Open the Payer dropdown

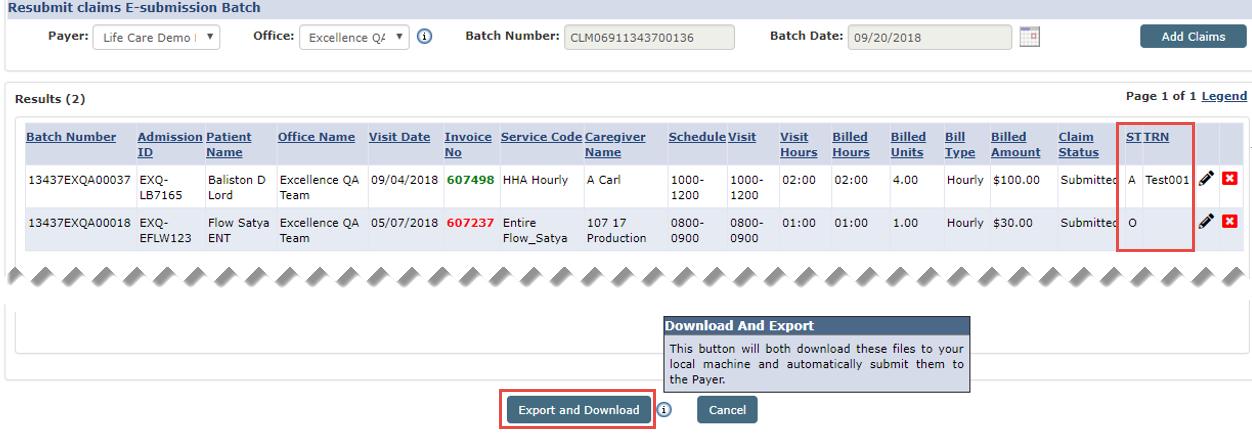(156, 37)
